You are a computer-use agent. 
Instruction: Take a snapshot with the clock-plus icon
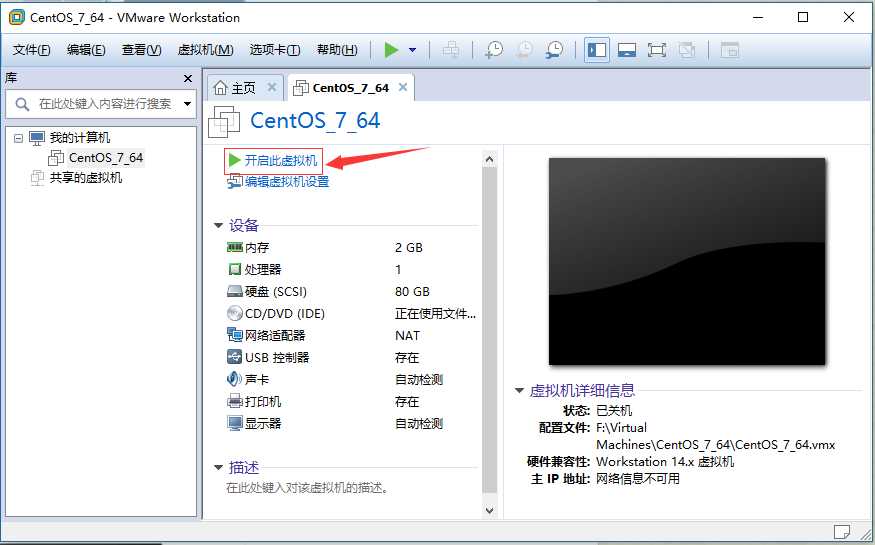point(494,50)
